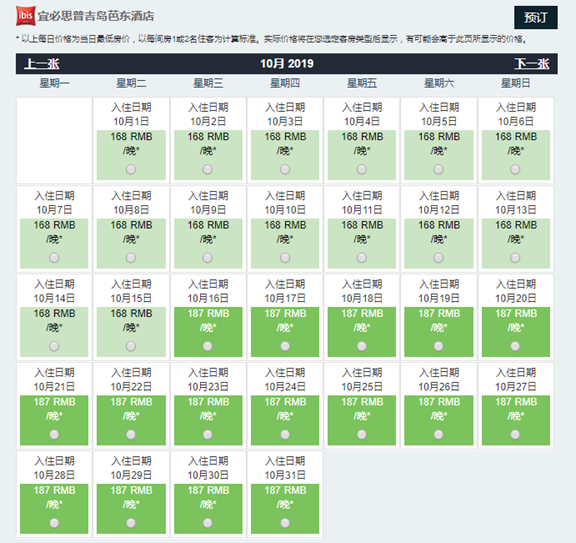The image size is (576, 543).
Task: Select the radio button for 10月10日
Action: click(285, 258)
